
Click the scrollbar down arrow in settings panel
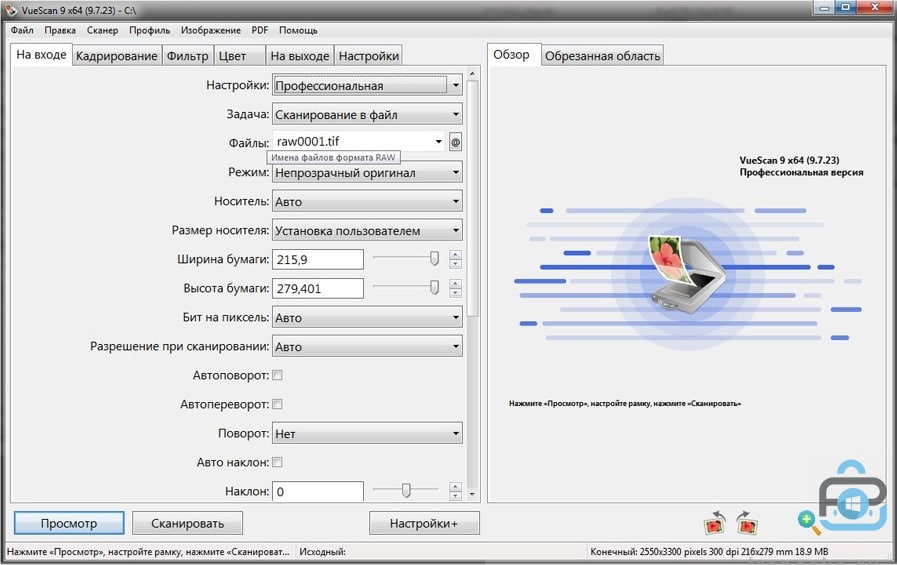[x=472, y=494]
